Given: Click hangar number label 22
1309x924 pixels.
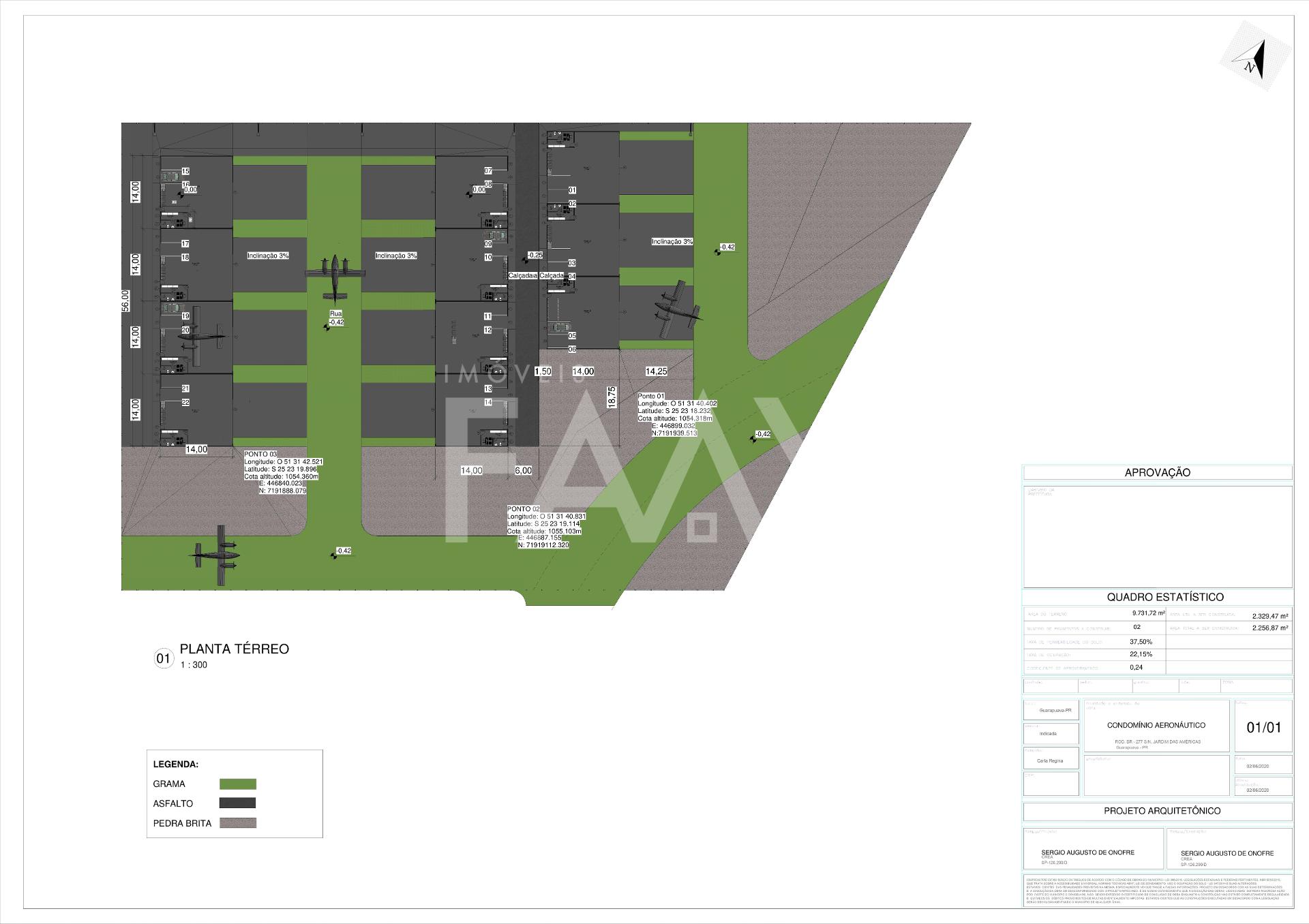Looking at the screenshot, I should click(x=185, y=402).
